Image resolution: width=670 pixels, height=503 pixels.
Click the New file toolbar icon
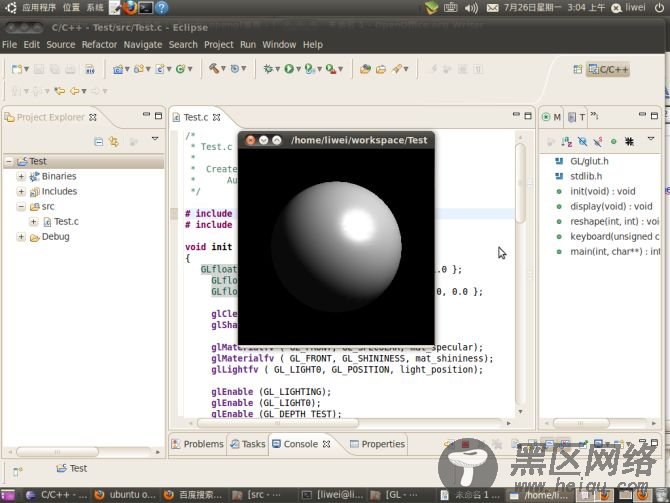(x=17, y=69)
